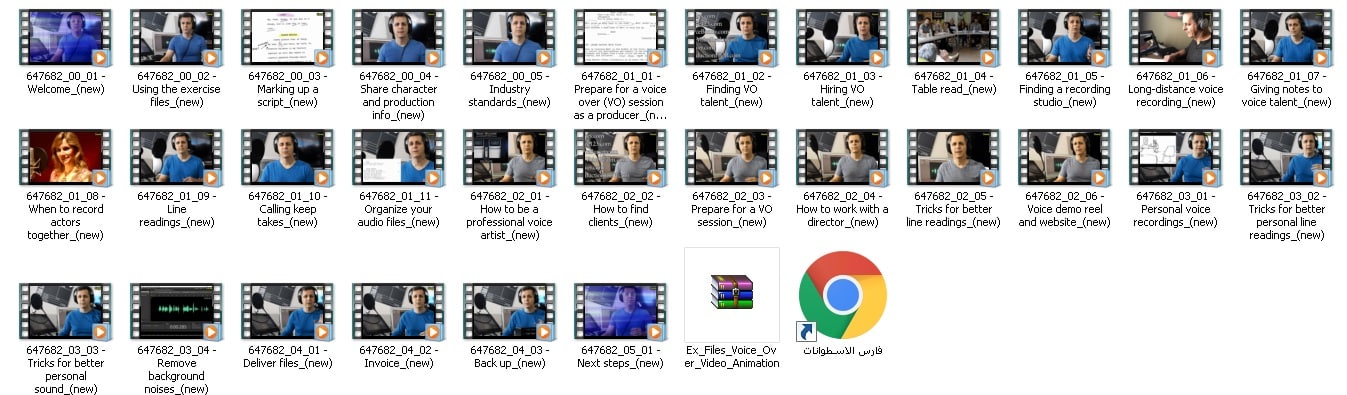Select the Personal voice recordings video thumbnail
Viewport: 1347px width, 395px height.
(1175, 157)
